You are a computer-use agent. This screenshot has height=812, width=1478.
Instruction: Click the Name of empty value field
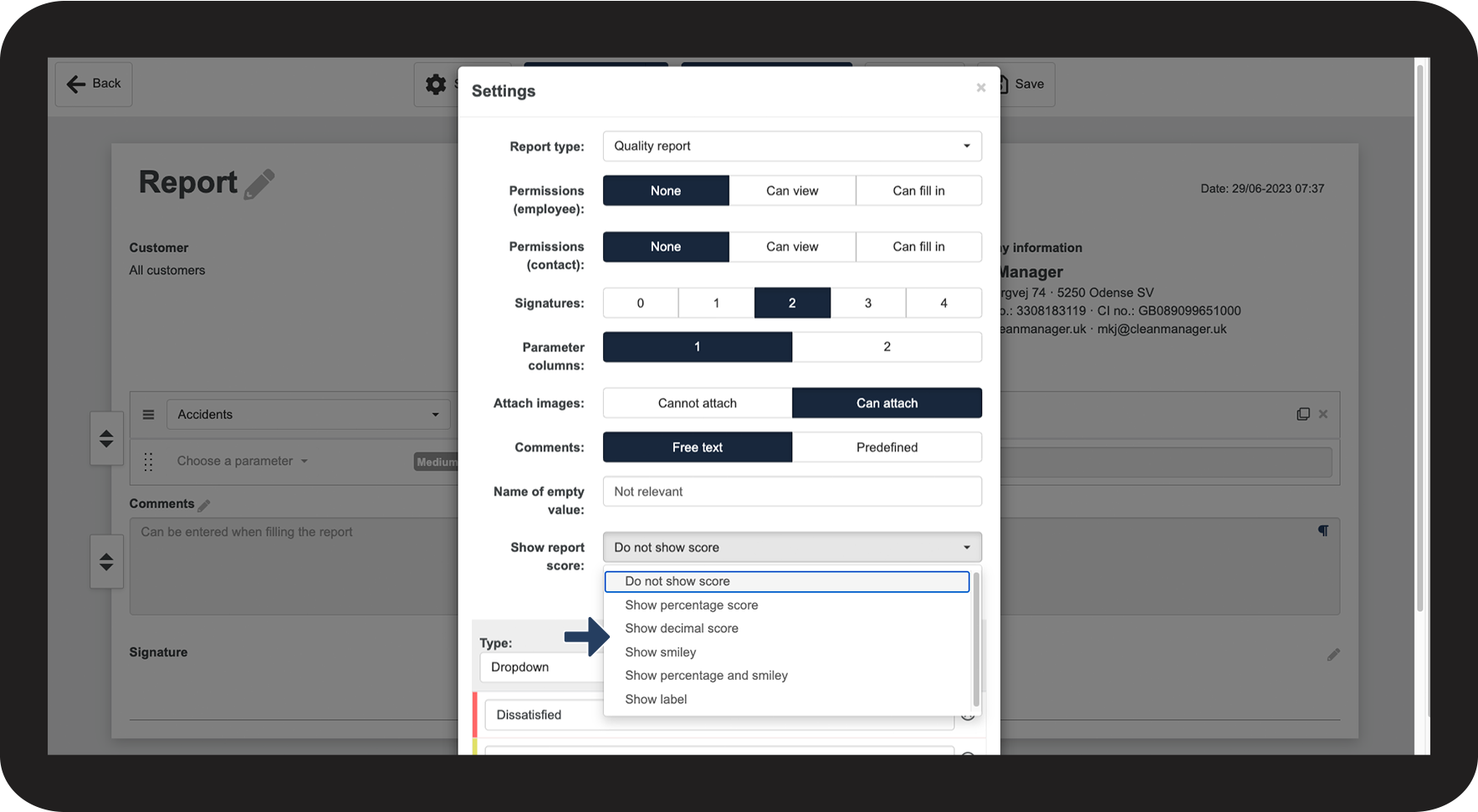[x=791, y=492]
